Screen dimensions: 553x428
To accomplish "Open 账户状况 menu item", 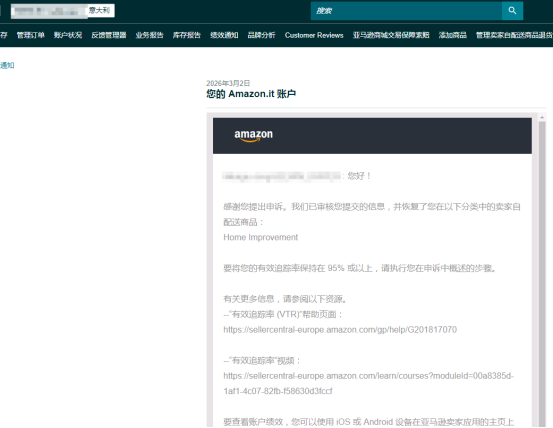I will pyautogui.click(x=68, y=35).
